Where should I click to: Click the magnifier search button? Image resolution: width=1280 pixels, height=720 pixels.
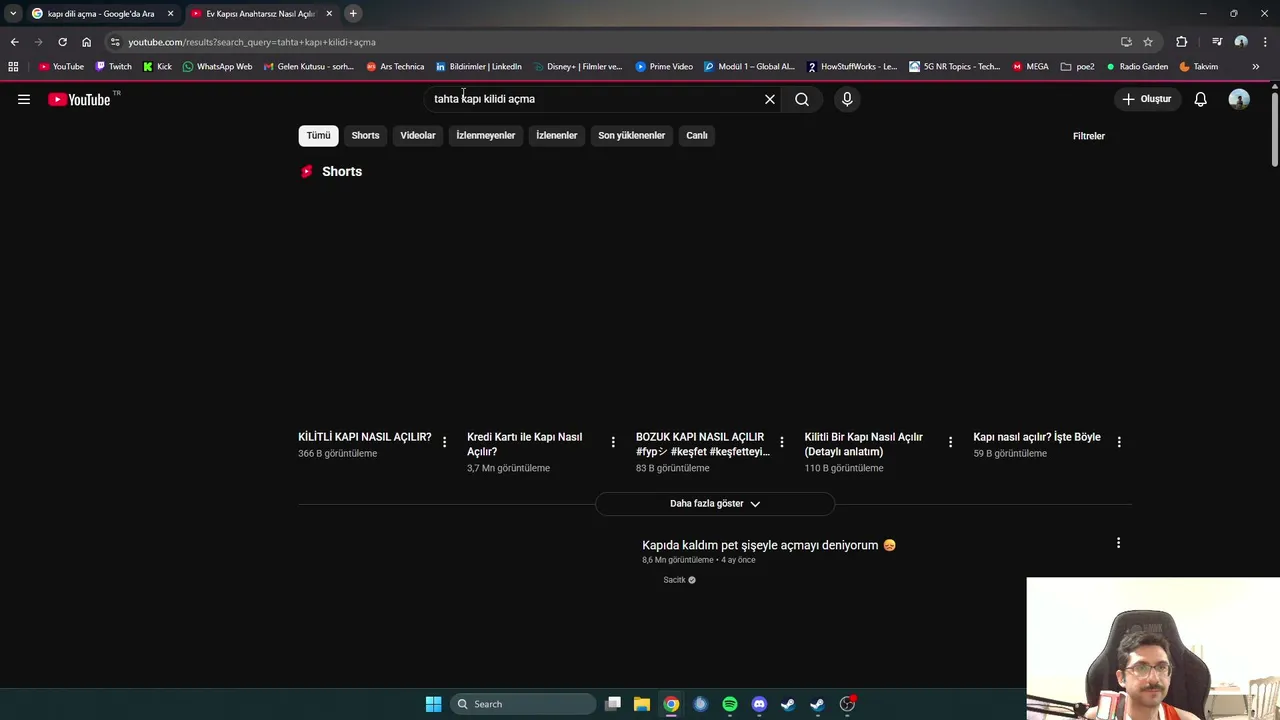[x=802, y=99]
